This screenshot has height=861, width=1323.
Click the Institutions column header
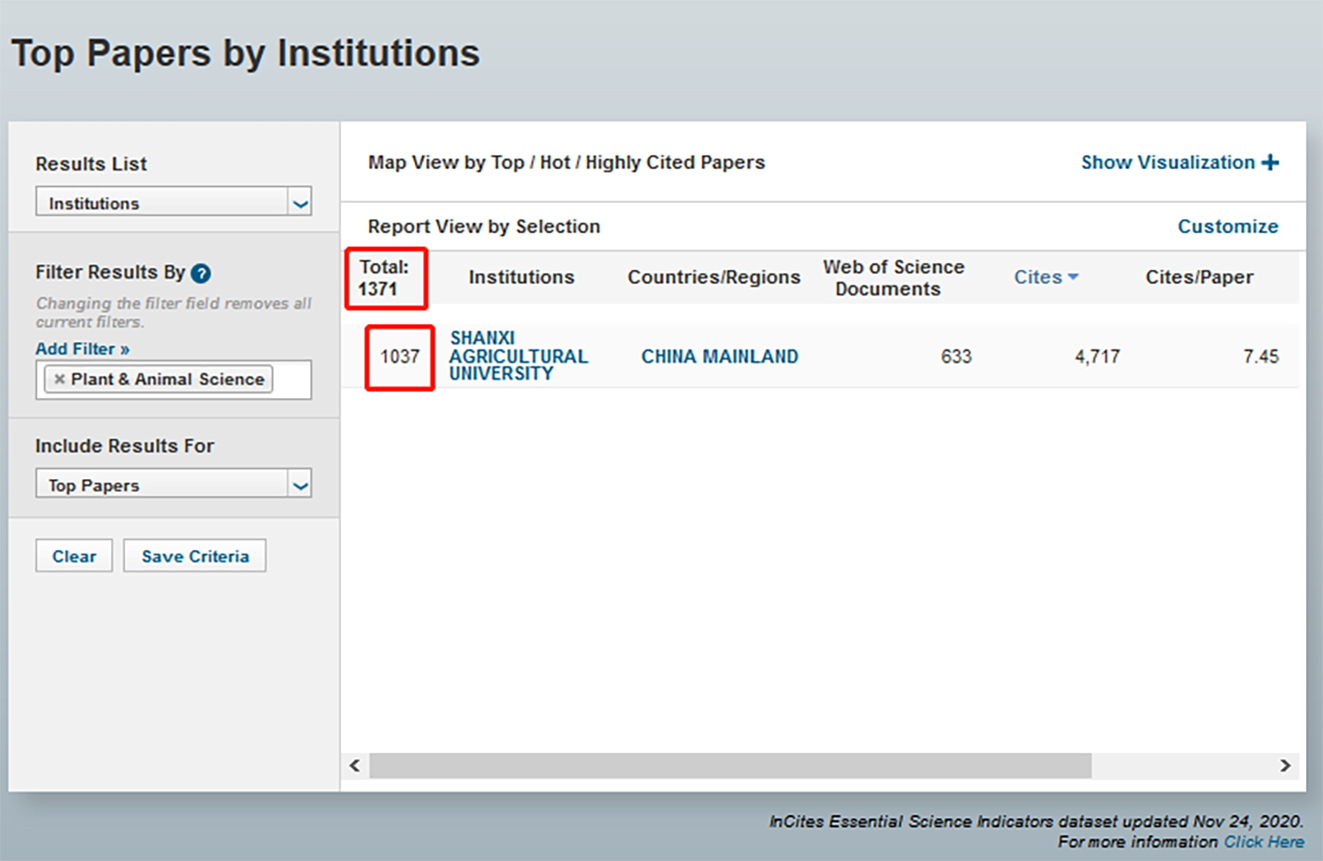pos(521,277)
